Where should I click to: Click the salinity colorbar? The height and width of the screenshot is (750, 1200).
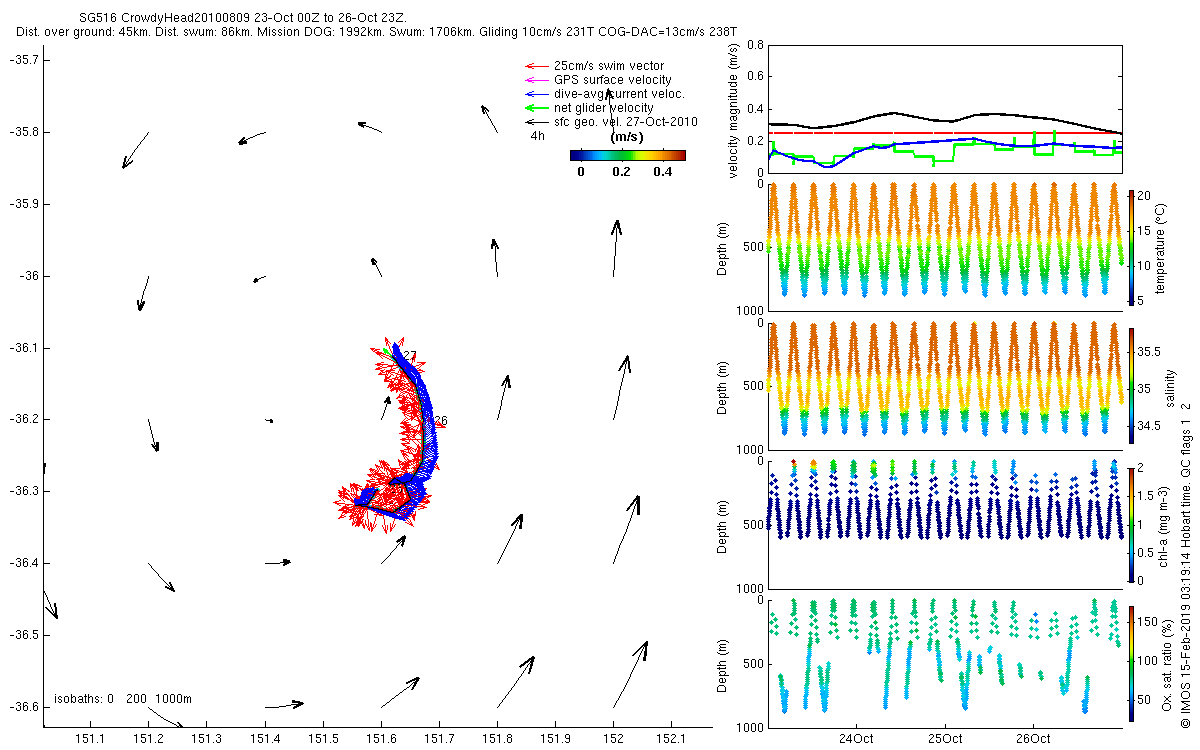[1132, 385]
